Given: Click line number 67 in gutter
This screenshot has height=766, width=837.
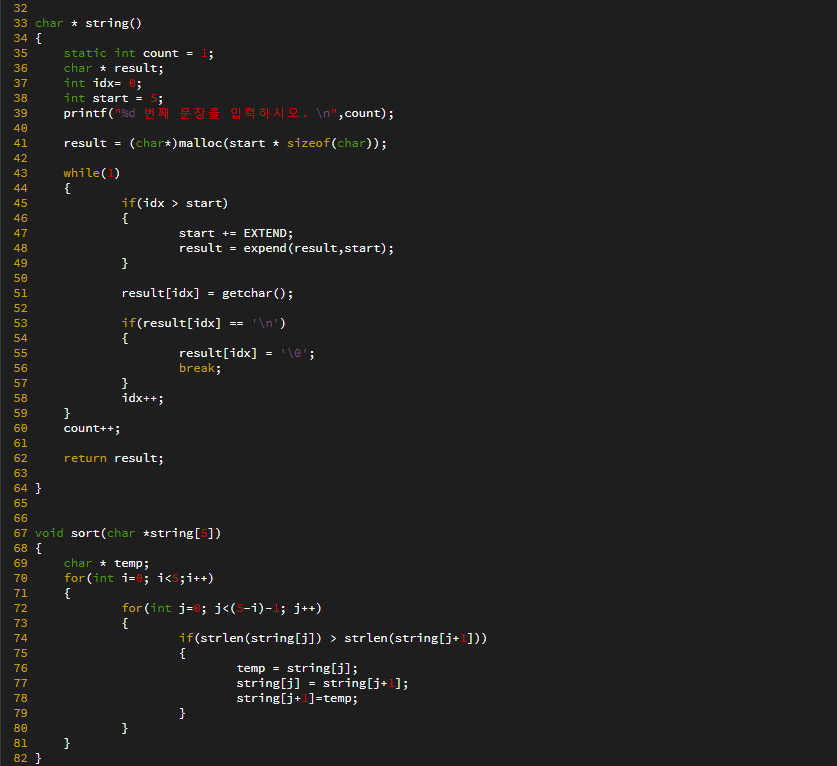Looking at the screenshot, I should tap(20, 533).
